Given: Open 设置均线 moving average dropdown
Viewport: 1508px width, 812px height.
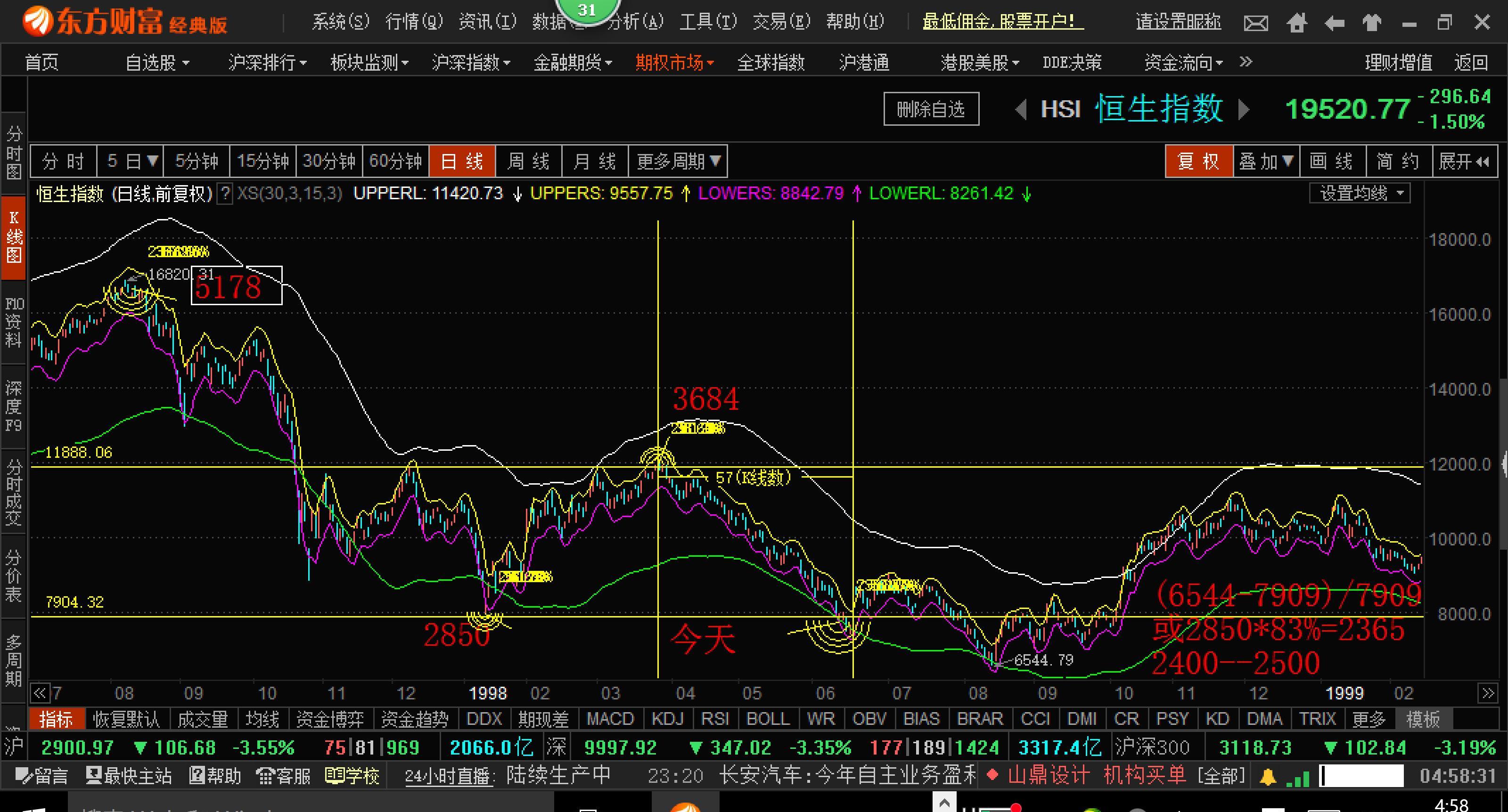Looking at the screenshot, I should tap(1360, 193).
